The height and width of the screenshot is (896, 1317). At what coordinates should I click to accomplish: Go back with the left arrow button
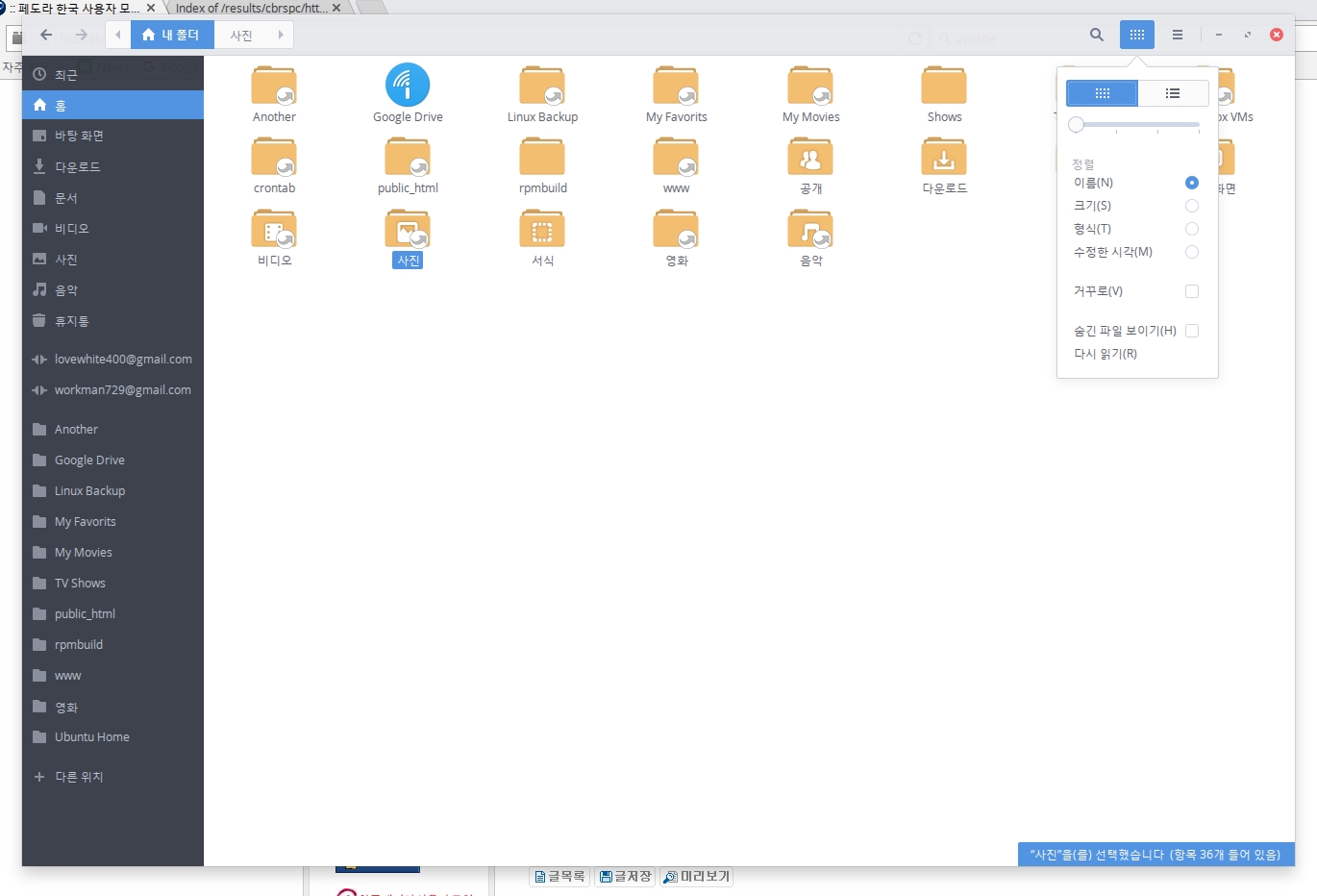tap(46, 35)
